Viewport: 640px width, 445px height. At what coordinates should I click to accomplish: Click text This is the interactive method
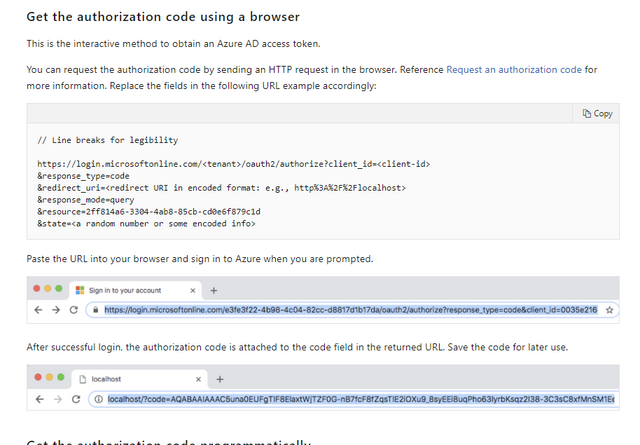tap(173, 44)
